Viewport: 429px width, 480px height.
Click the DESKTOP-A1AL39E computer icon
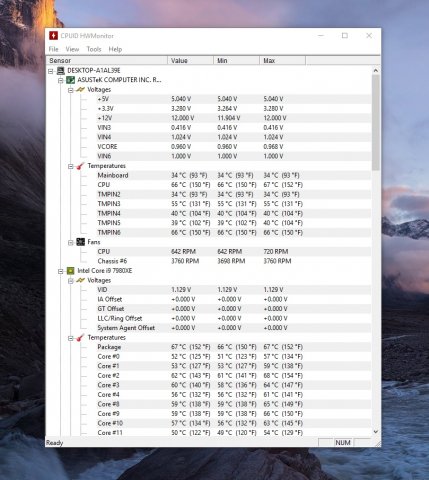(x=61, y=71)
